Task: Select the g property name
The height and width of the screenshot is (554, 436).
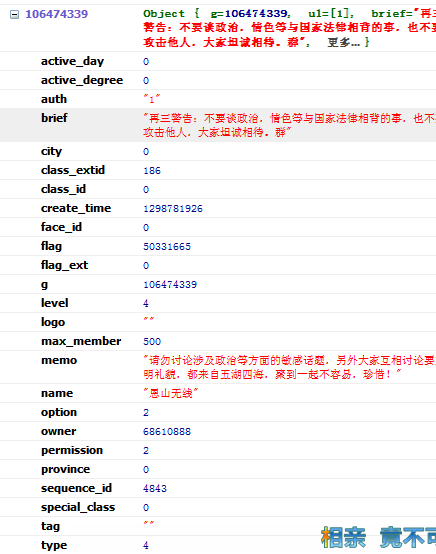Action: click(x=45, y=284)
